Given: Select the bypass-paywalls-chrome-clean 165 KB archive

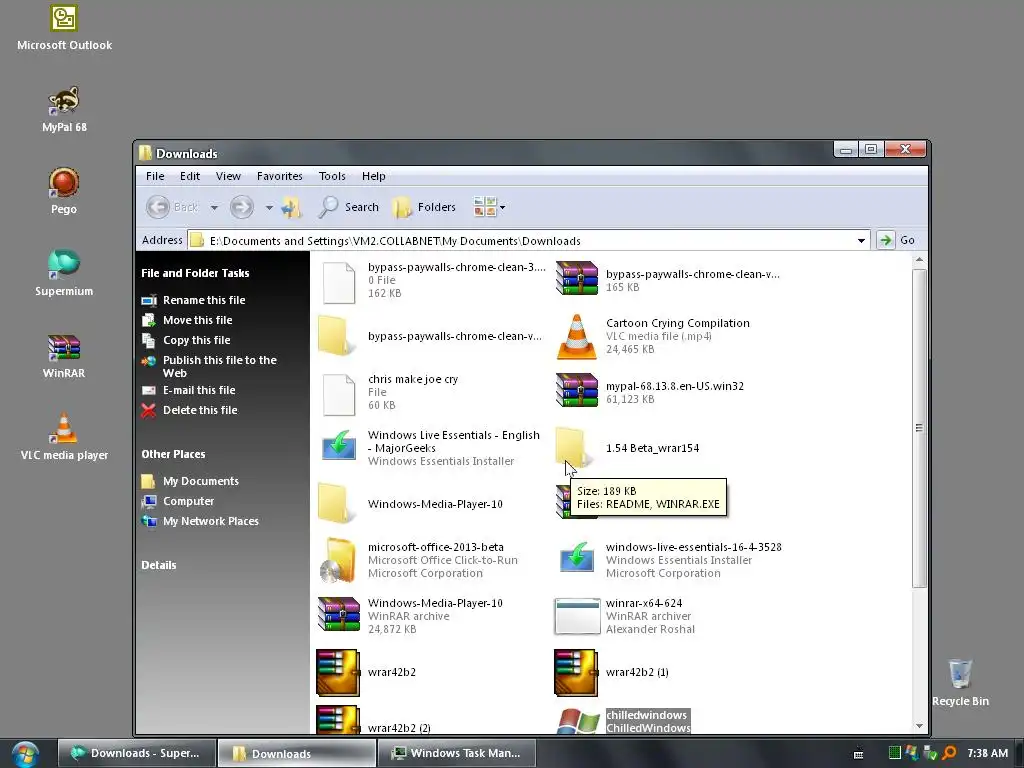Looking at the screenshot, I should (x=667, y=280).
